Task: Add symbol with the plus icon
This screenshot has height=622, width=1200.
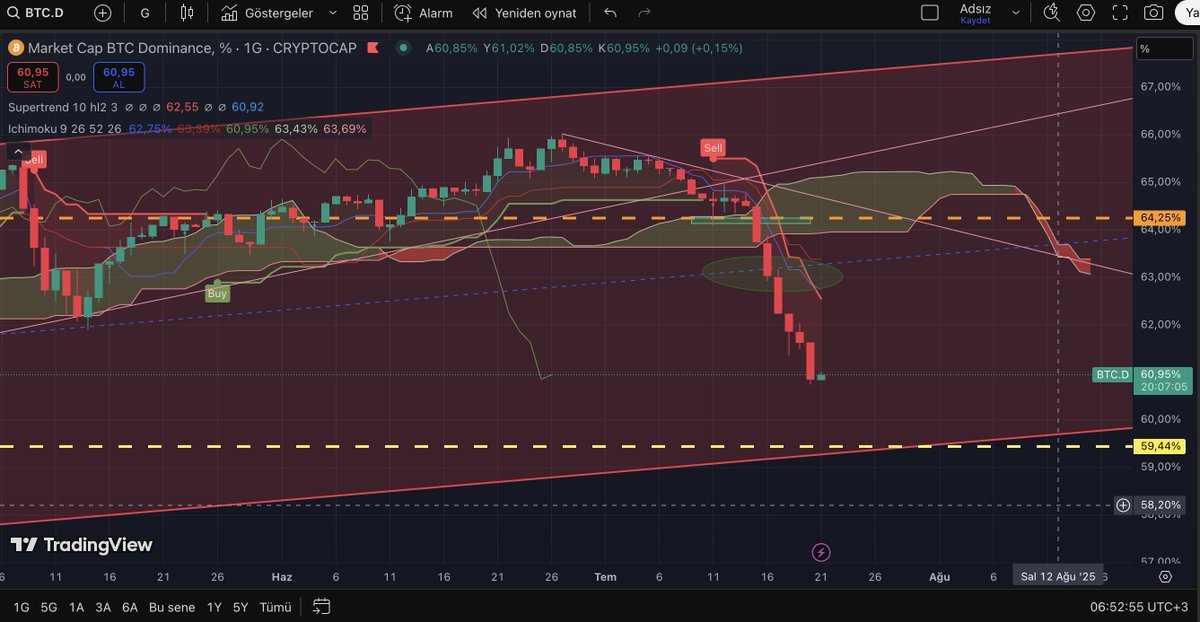Action: pyautogui.click(x=103, y=13)
